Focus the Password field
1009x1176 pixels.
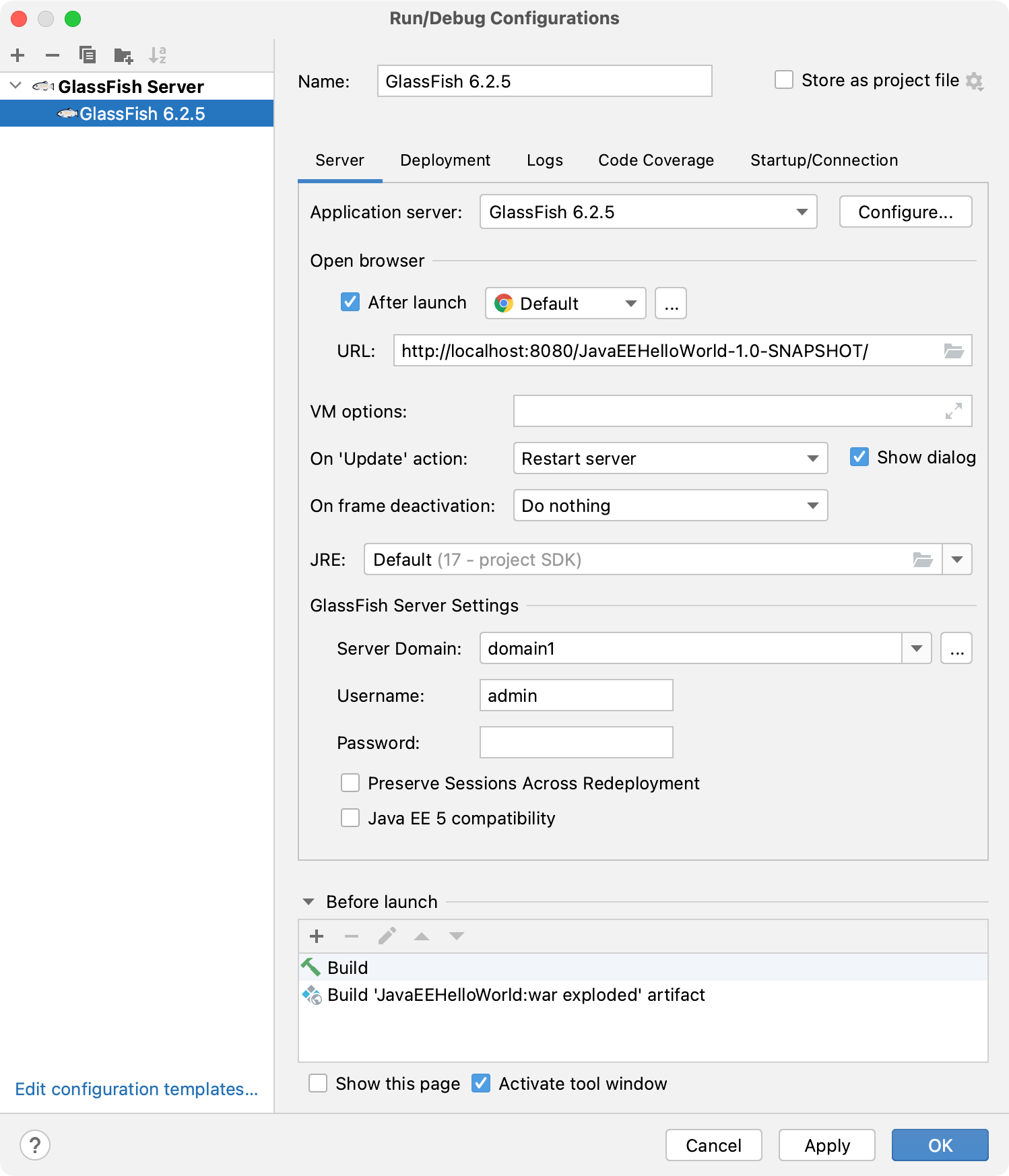tap(576, 742)
